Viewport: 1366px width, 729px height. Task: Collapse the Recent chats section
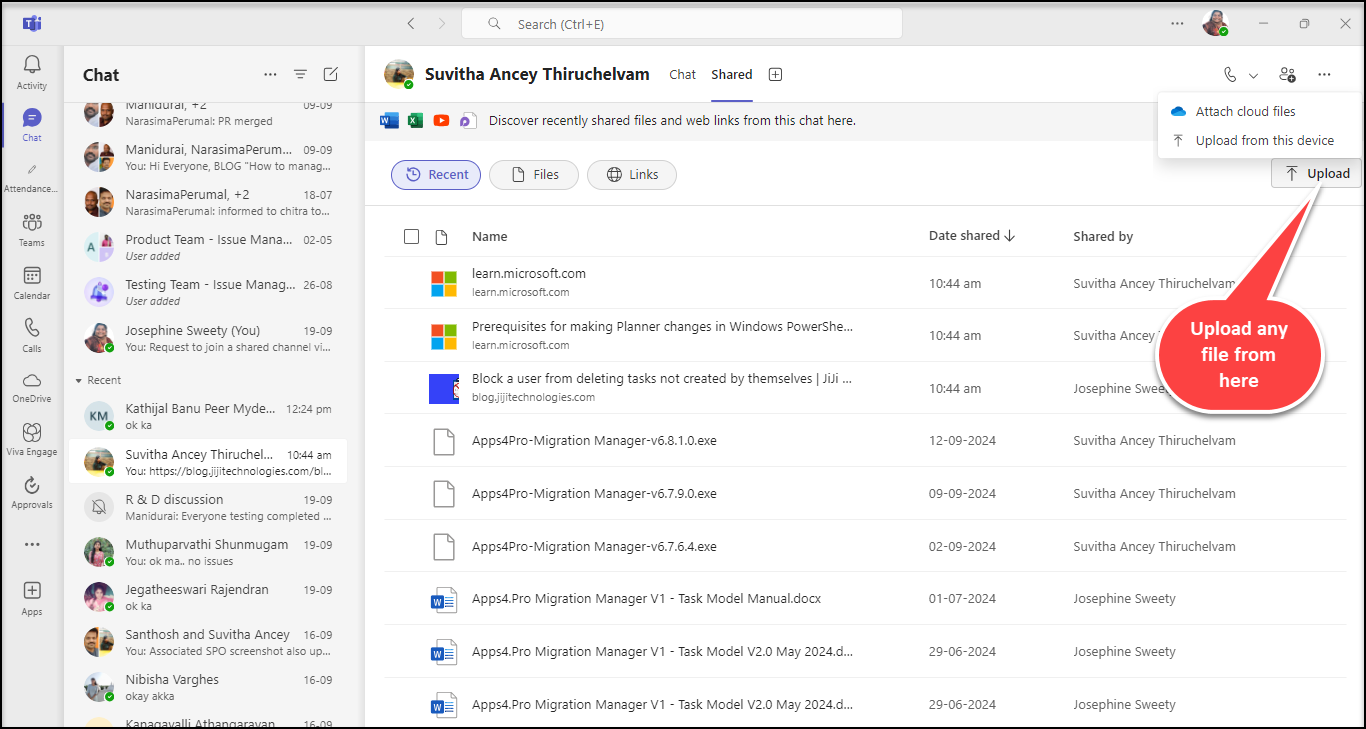[80, 381]
